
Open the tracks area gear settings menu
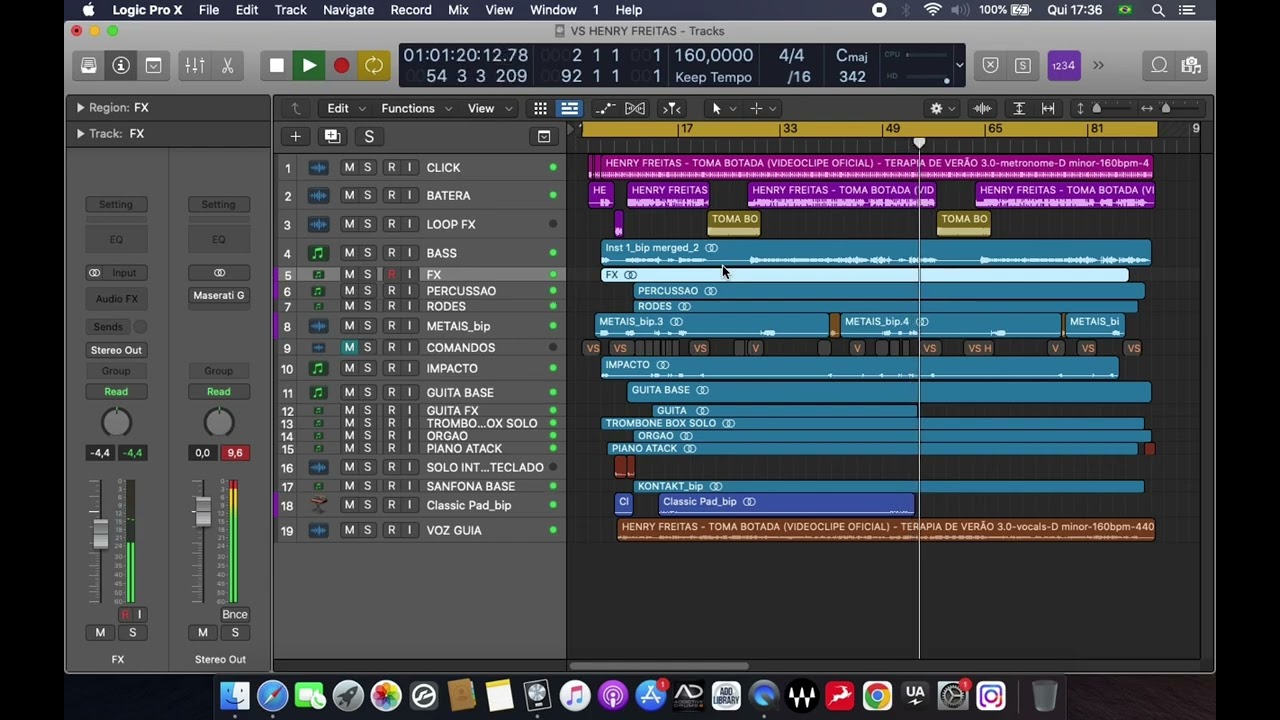coord(941,108)
